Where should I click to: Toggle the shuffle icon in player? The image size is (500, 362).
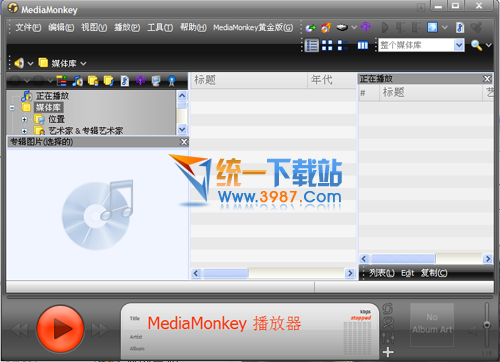click(x=388, y=323)
